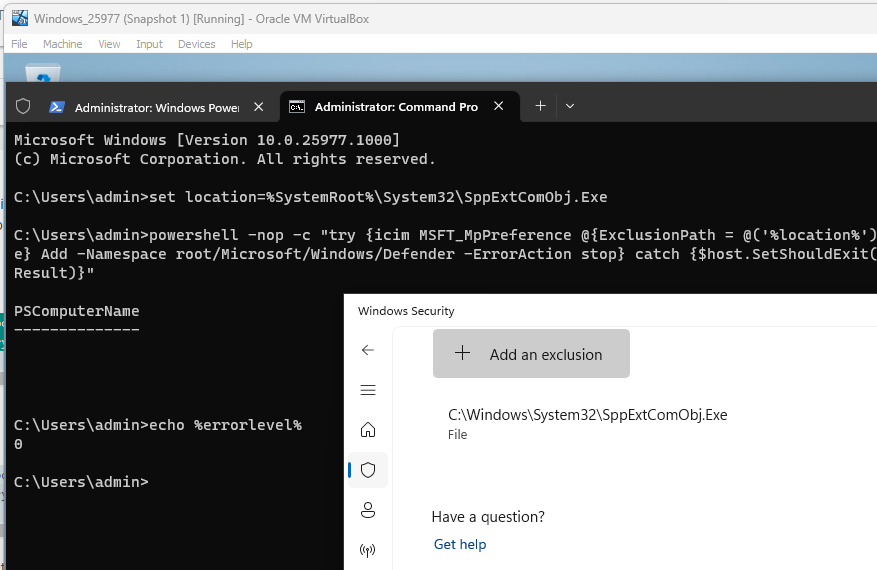
Task: Open Virus & threat protection shield icon
Action: (x=367, y=470)
